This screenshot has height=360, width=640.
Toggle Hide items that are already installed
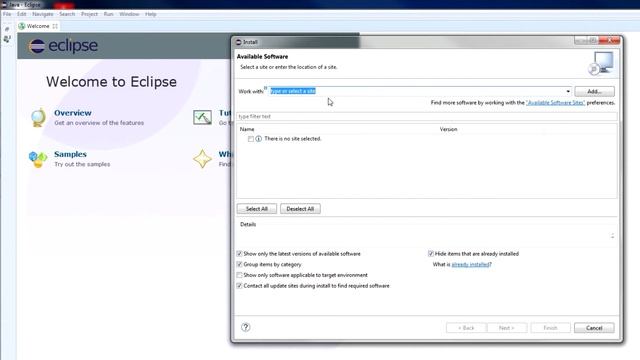[431, 253]
